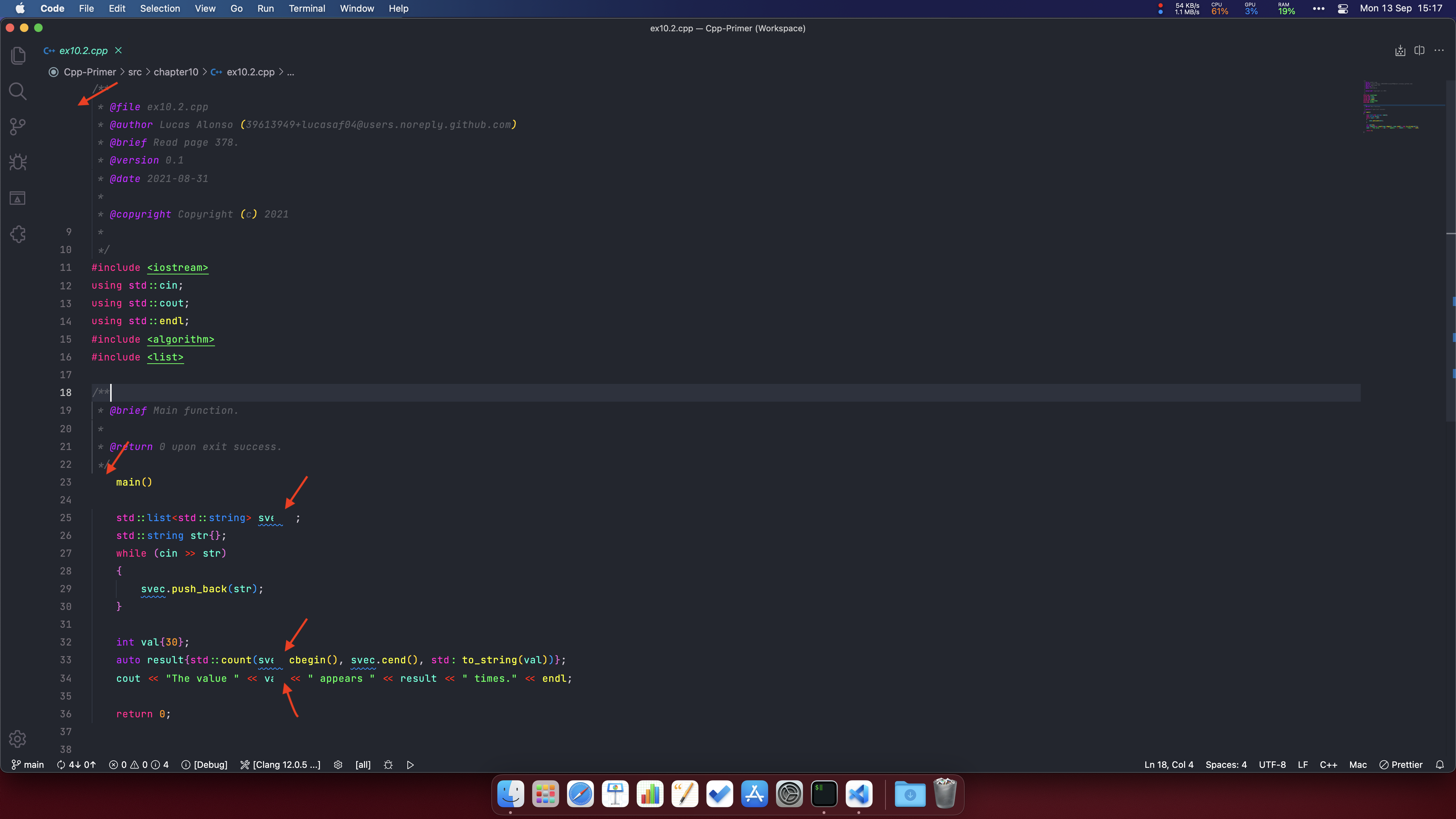Open the Source Control view
1456x819 pixels.
18,127
